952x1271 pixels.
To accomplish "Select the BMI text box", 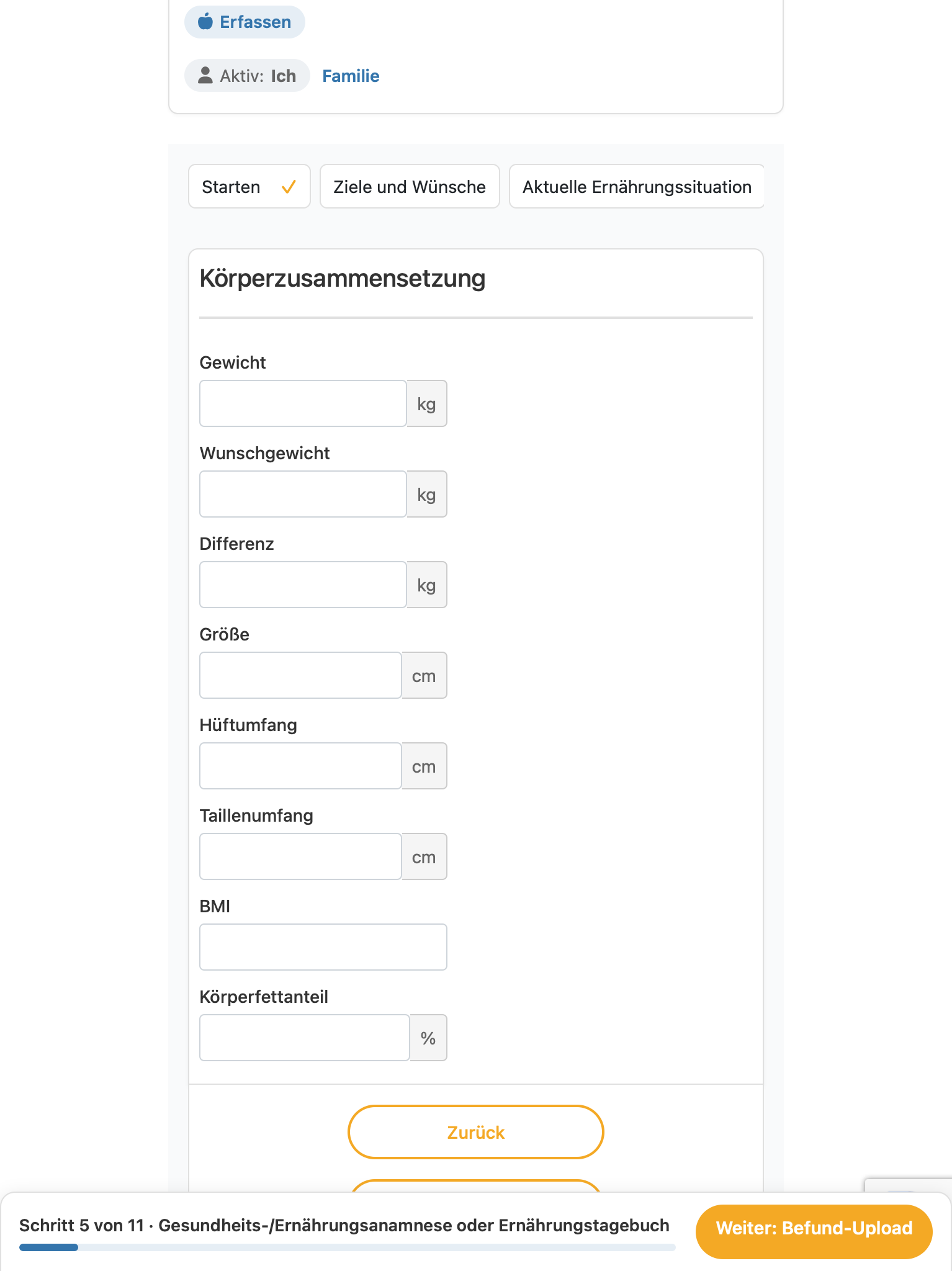I will point(323,947).
